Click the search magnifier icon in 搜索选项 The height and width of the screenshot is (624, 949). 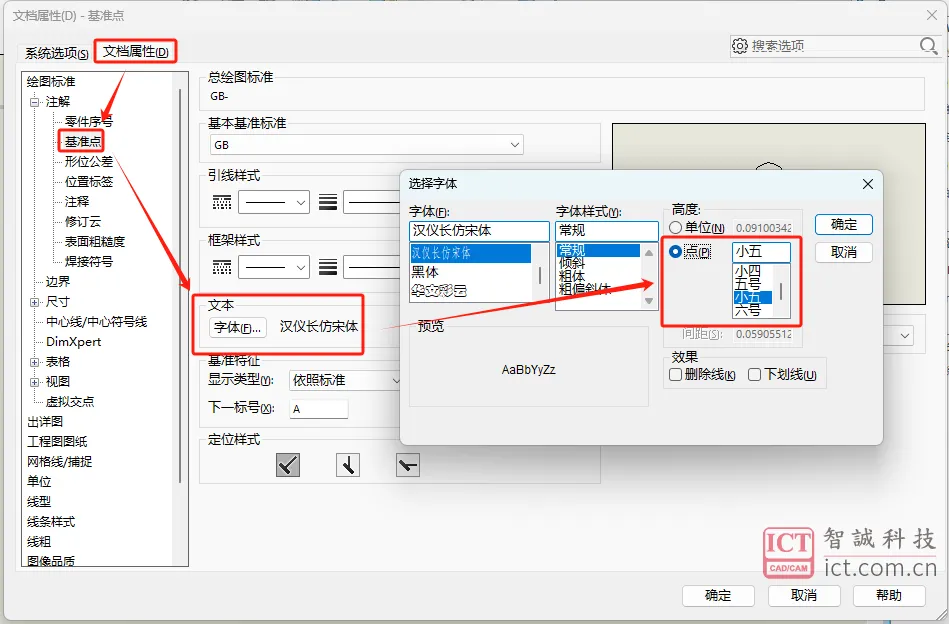tap(928, 46)
